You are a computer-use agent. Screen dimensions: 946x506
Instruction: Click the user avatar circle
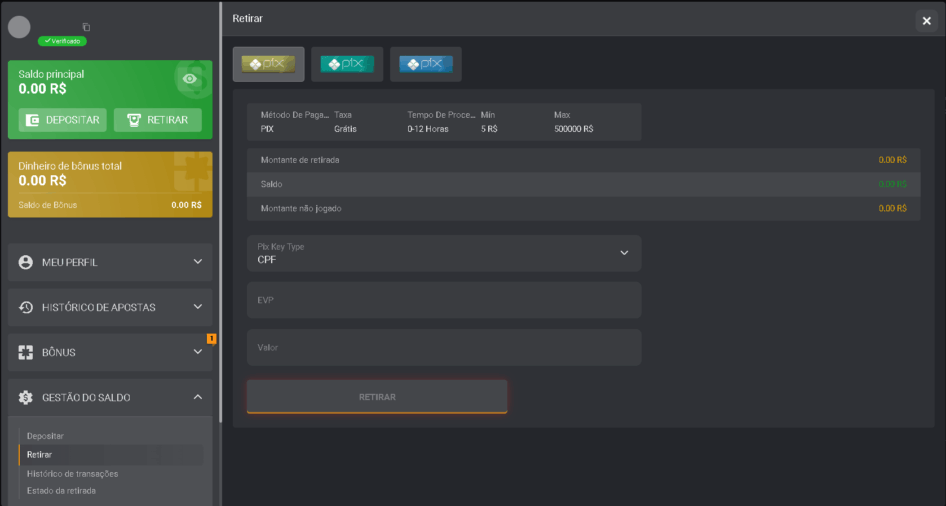pos(20,27)
